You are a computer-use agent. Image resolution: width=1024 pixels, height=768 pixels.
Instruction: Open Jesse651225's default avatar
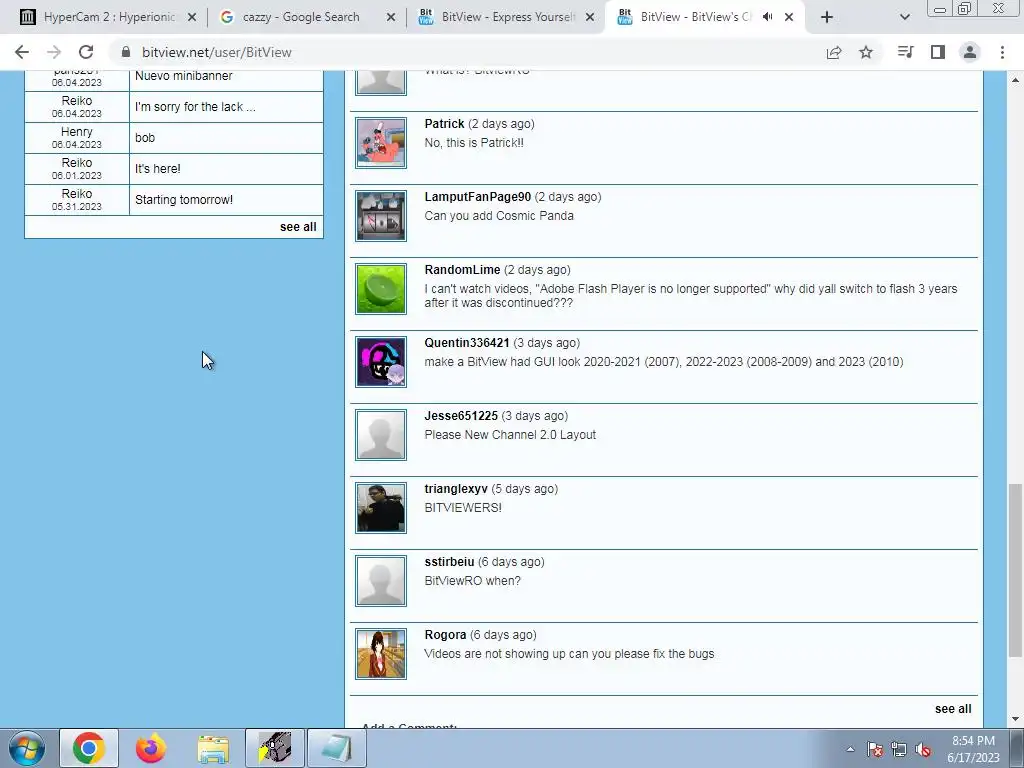click(x=381, y=435)
